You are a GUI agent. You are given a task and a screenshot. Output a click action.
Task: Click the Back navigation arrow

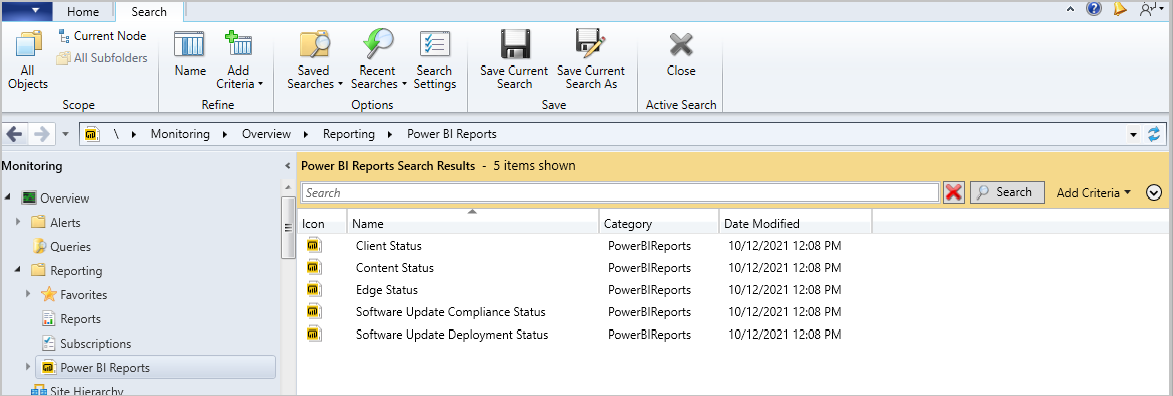(14, 134)
